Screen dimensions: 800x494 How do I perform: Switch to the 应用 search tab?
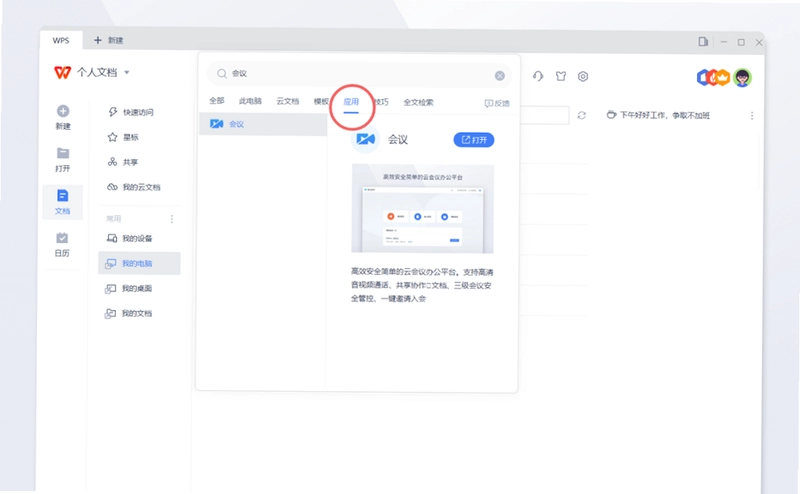click(351, 102)
